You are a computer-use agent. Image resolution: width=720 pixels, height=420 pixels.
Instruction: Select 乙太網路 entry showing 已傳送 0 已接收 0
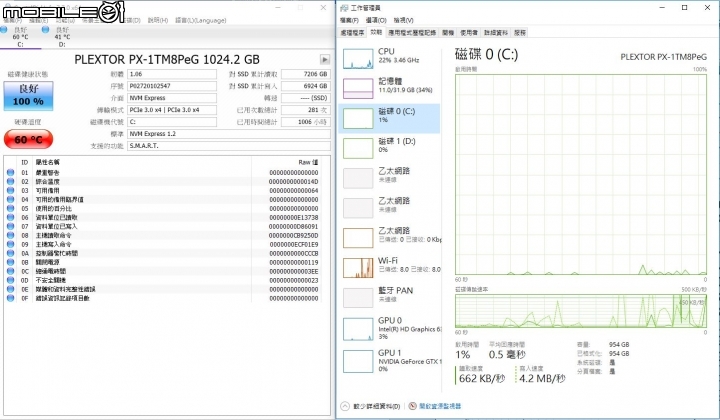tap(389, 237)
